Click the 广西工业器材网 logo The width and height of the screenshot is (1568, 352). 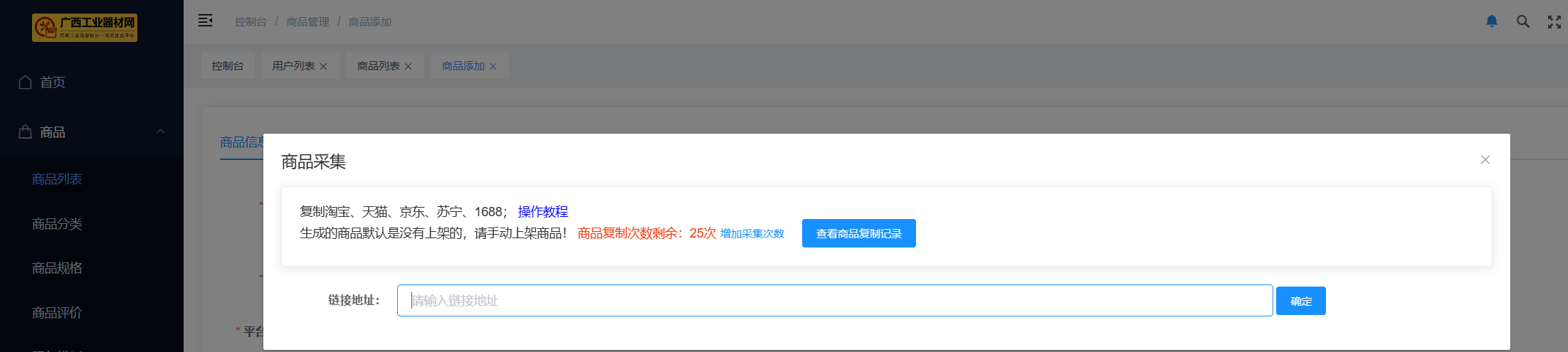(x=85, y=28)
